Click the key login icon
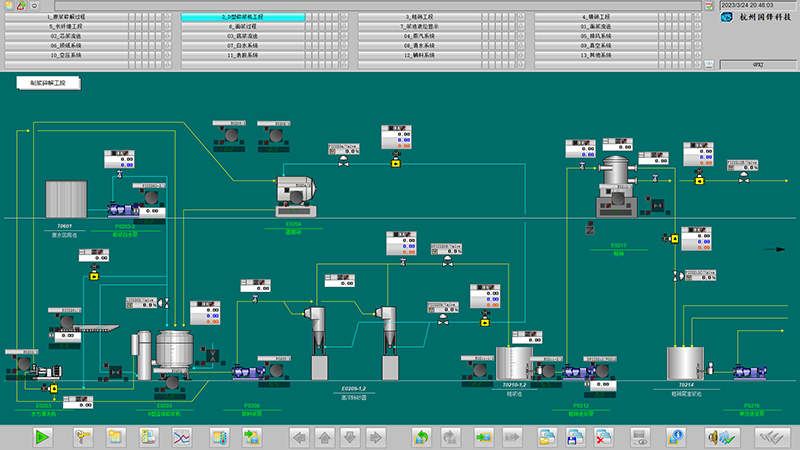Image resolution: width=800 pixels, height=450 pixels. (83, 437)
